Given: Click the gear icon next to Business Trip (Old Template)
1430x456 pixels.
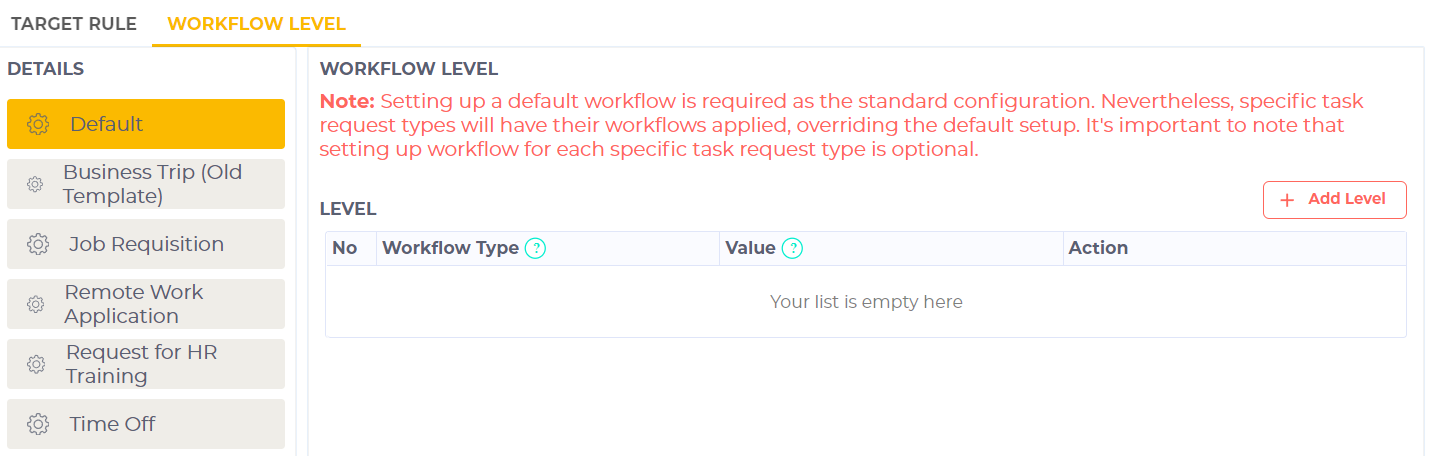Looking at the screenshot, I should point(35,184).
